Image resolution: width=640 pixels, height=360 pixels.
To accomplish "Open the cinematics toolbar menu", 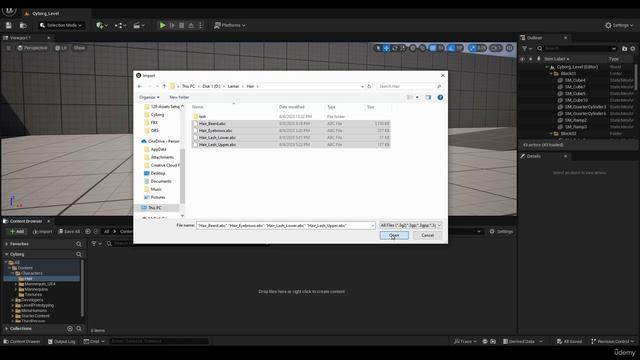I will click(x=139, y=25).
